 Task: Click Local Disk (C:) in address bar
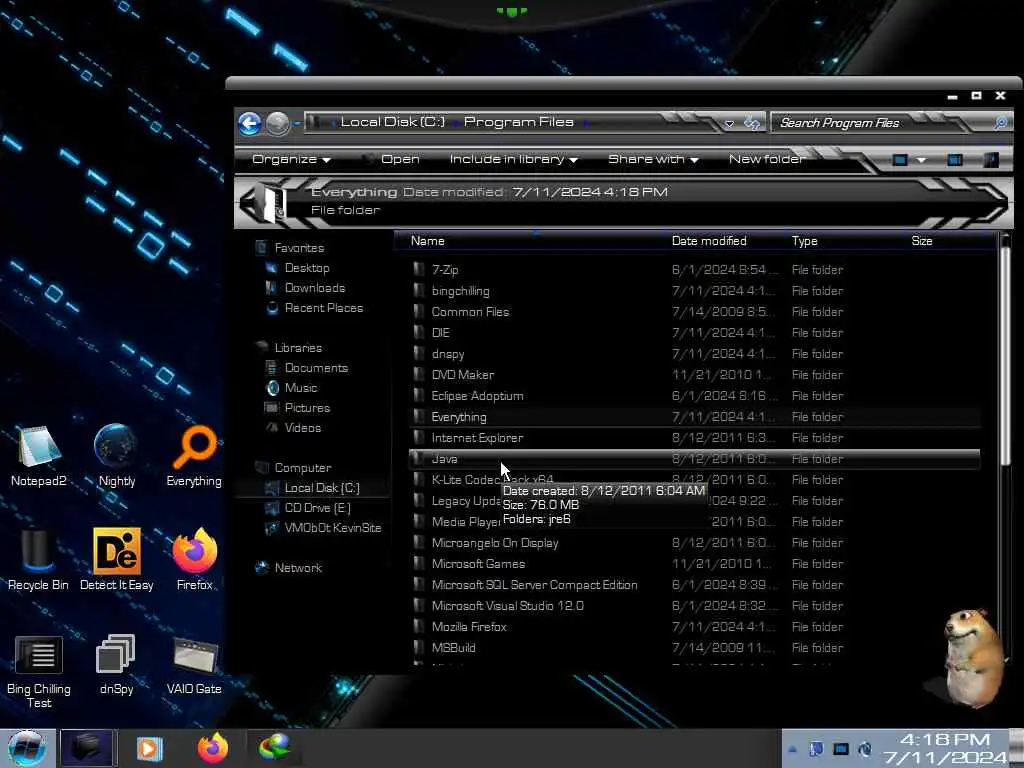(x=392, y=122)
